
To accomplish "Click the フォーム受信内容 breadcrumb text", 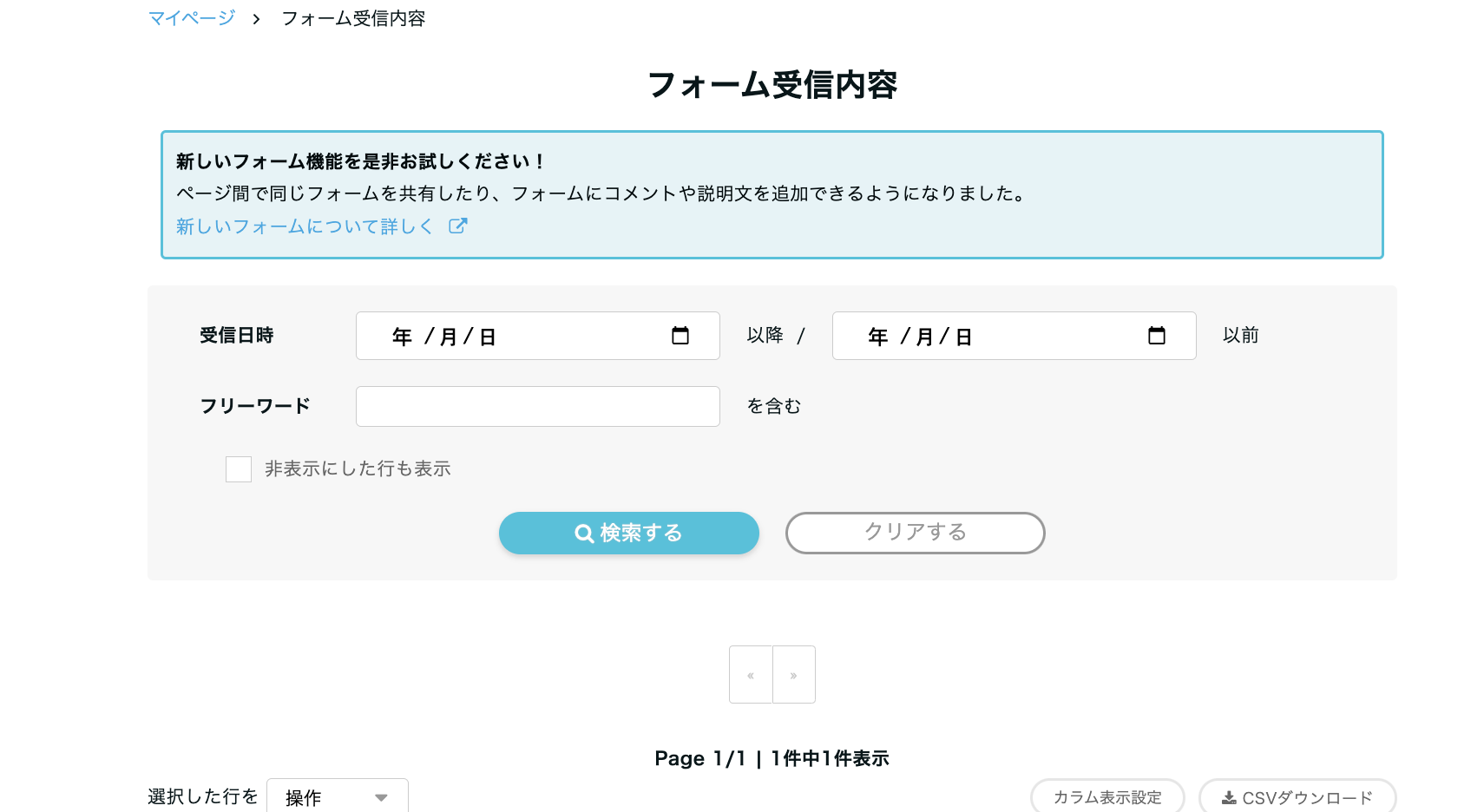I will [x=353, y=18].
